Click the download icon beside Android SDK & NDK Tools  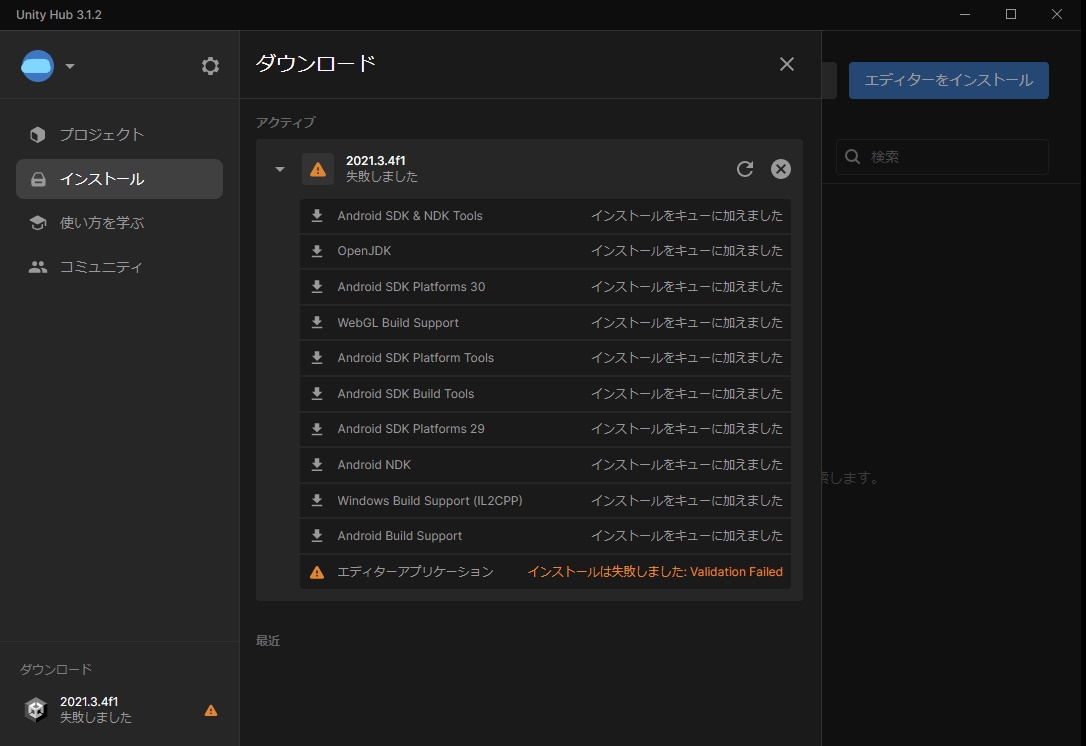[x=316, y=215]
